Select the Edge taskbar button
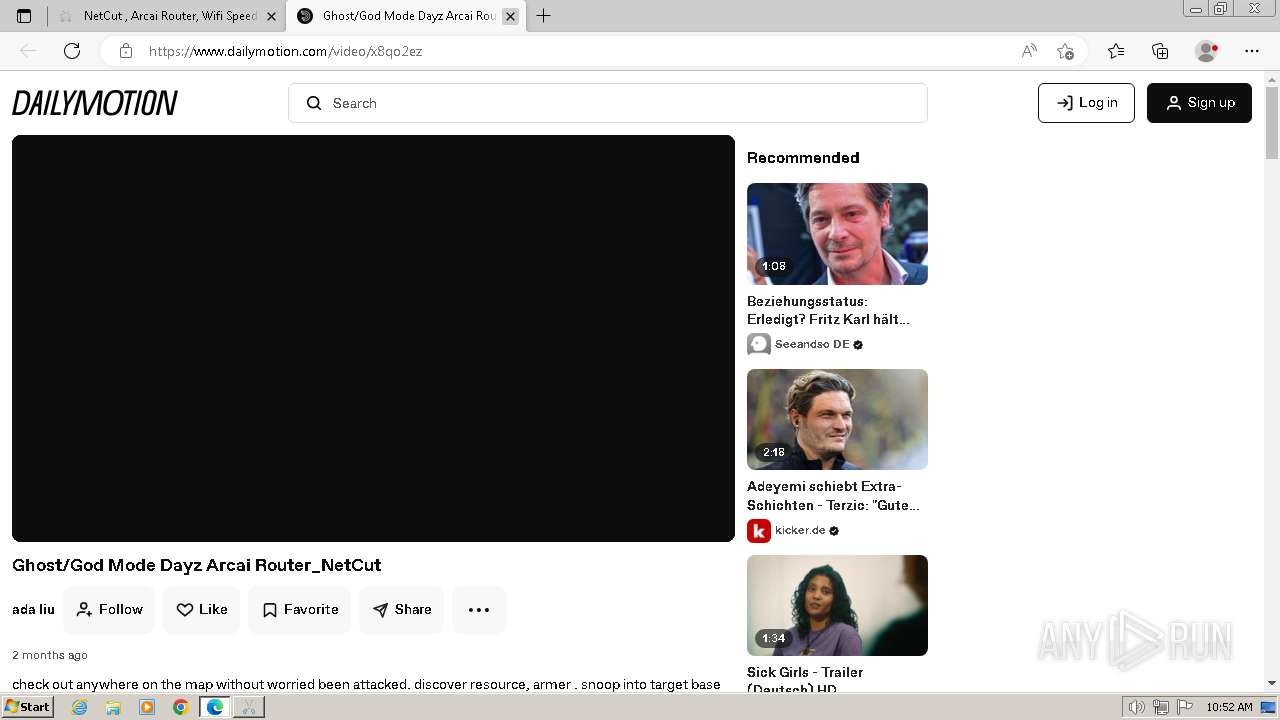Image resolution: width=1280 pixels, height=720 pixels. [215, 707]
